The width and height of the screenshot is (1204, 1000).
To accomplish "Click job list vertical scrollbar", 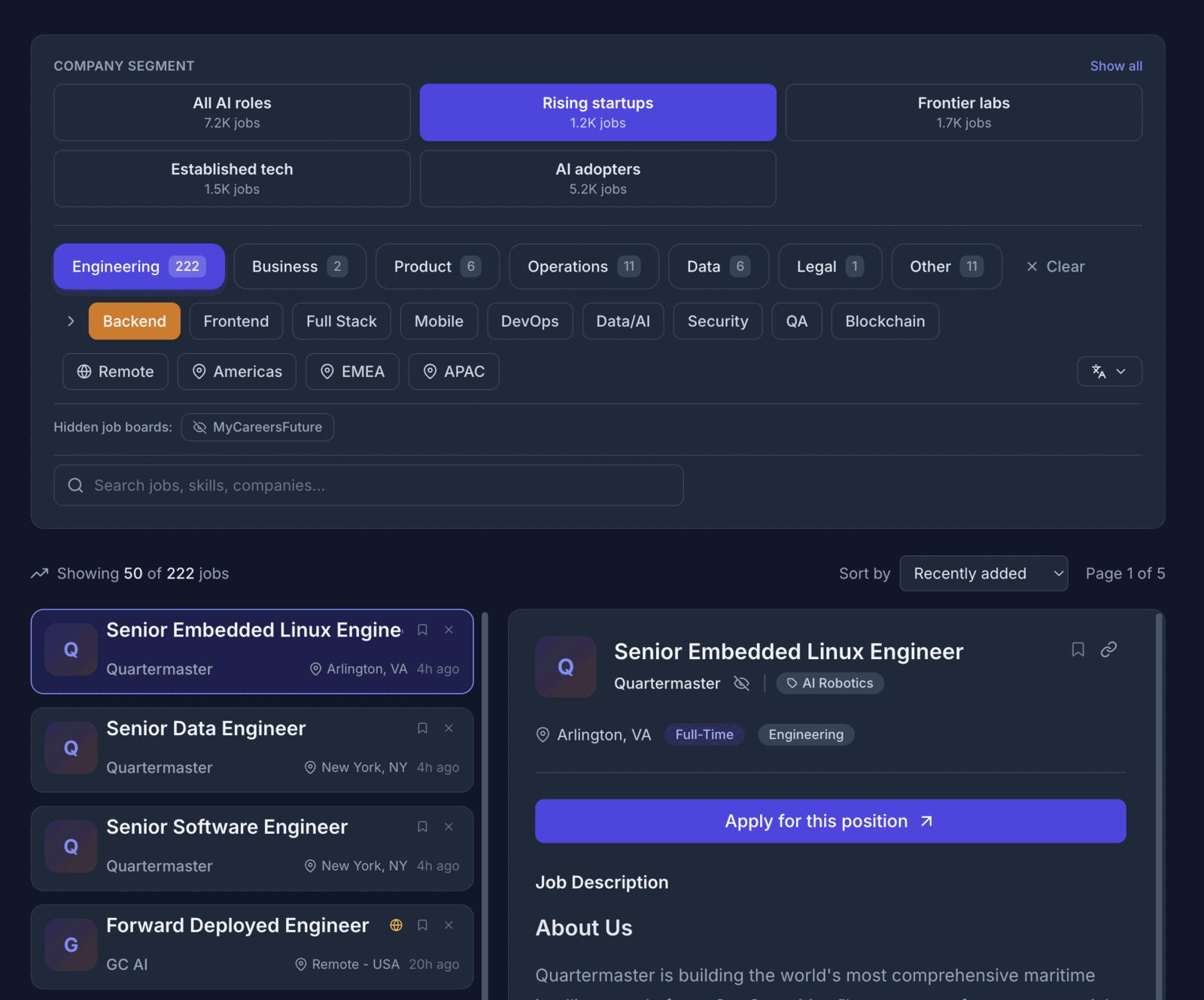I will tap(485, 805).
